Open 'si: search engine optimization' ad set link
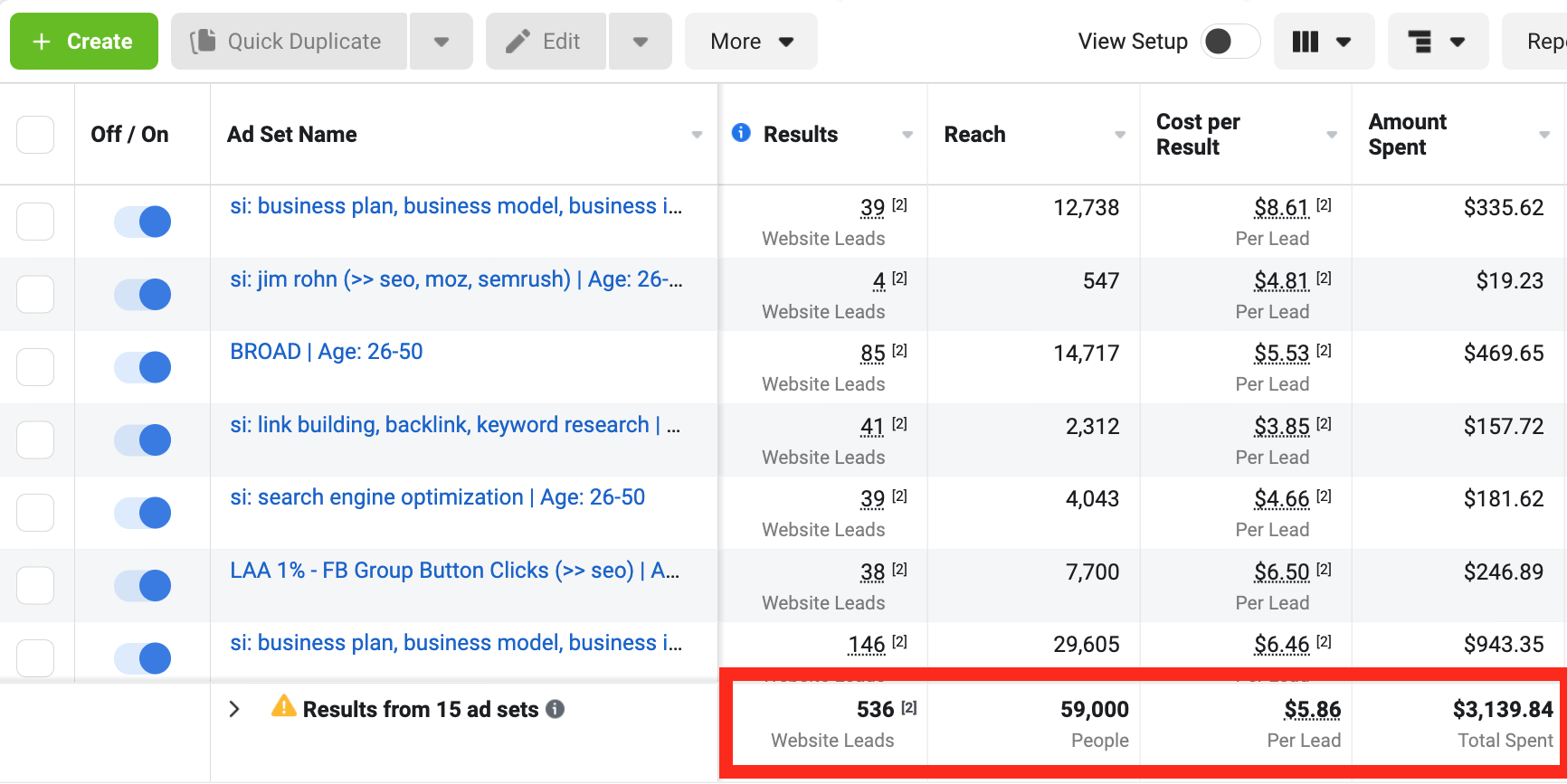The height and width of the screenshot is (784, 1567). 437,497
